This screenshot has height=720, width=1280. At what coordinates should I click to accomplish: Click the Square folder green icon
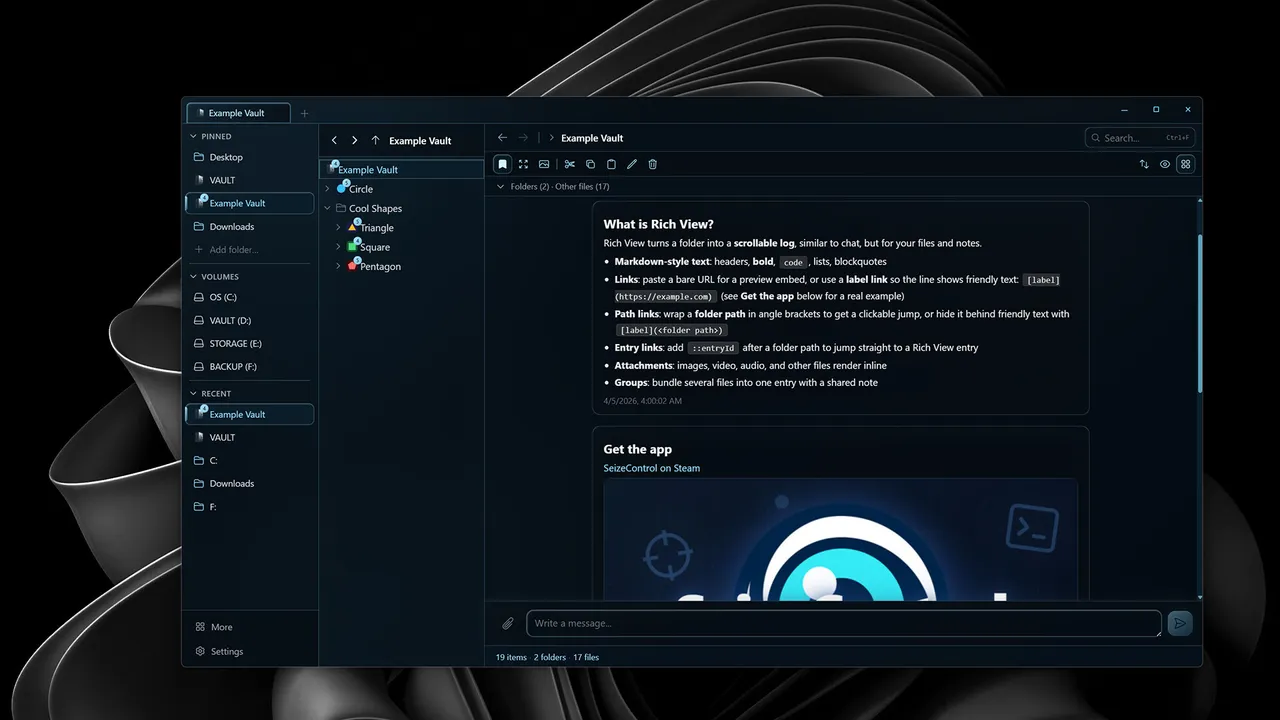pos(353,245)
